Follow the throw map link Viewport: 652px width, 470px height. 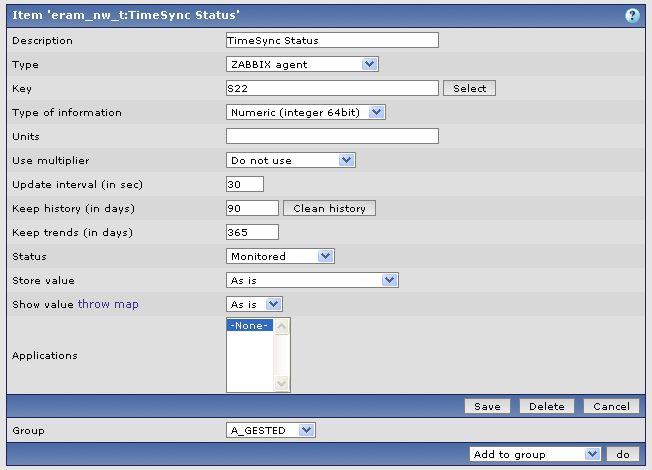pyautogui.click(x=108, y=304)
